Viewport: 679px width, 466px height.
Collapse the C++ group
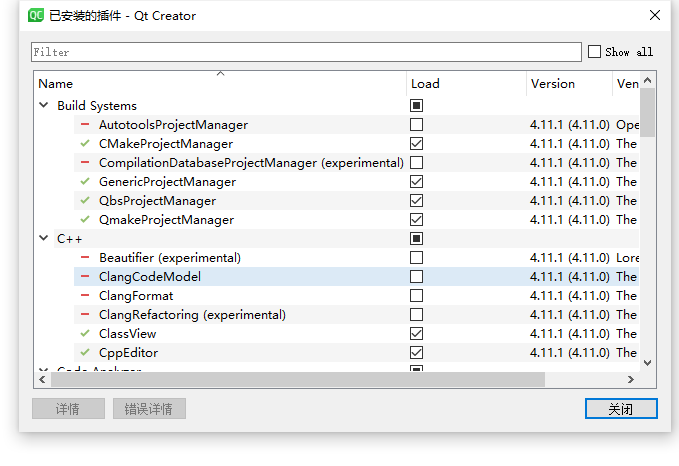coord(43,238)
